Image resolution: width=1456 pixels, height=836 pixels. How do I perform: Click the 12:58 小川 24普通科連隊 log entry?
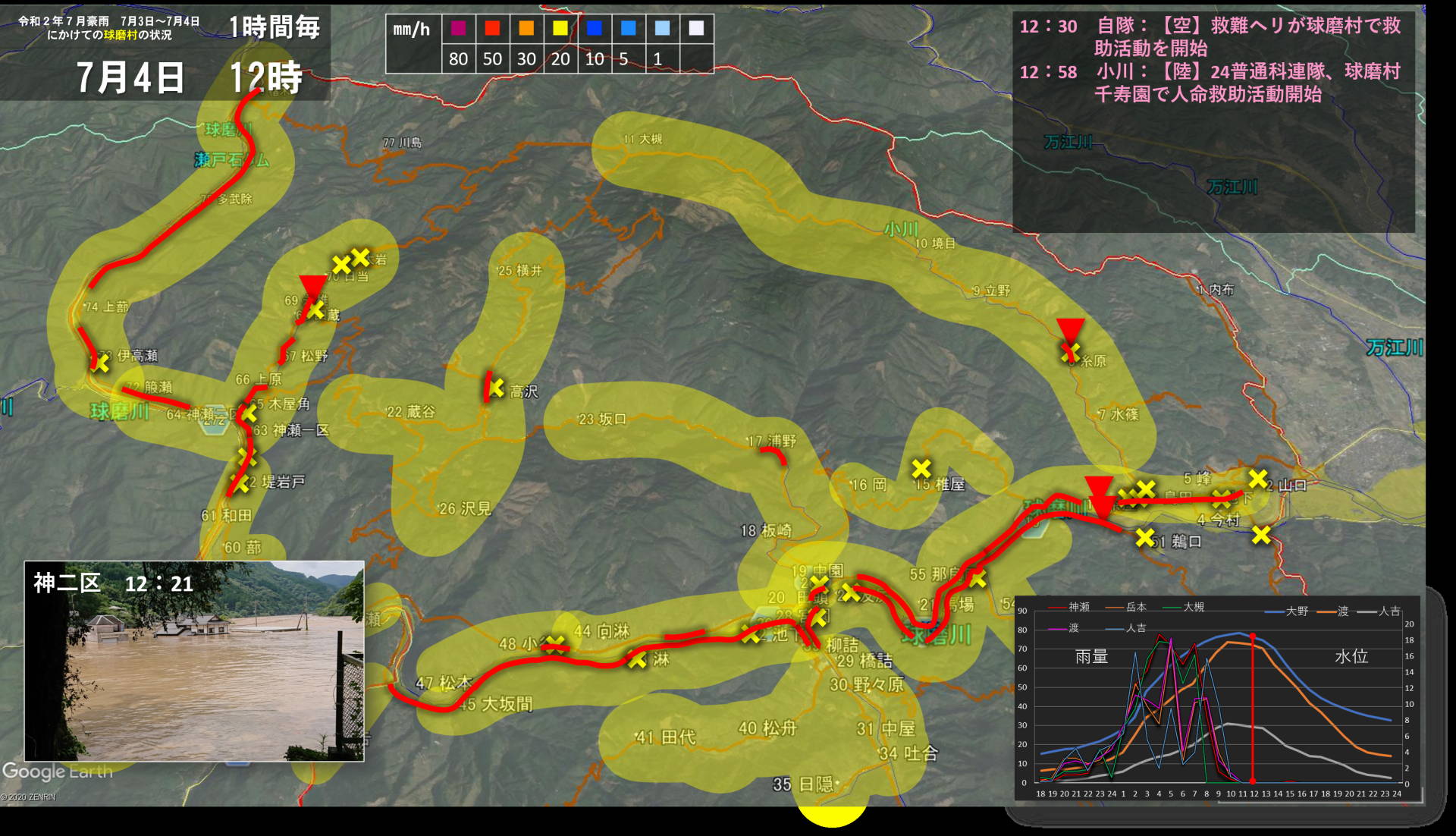click(1210, 83)
